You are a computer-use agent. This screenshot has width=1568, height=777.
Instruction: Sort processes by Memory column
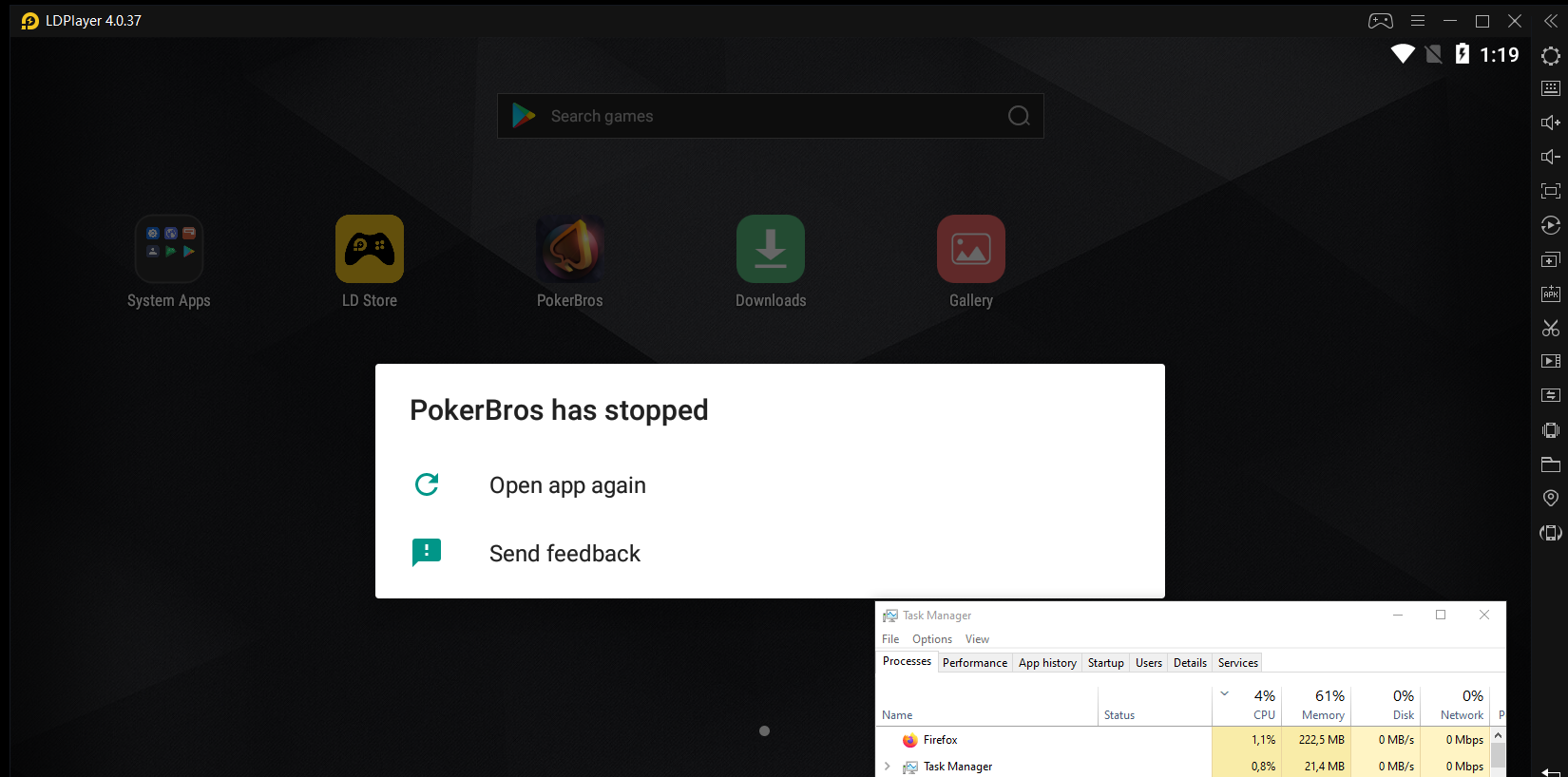click(1316, 706)
